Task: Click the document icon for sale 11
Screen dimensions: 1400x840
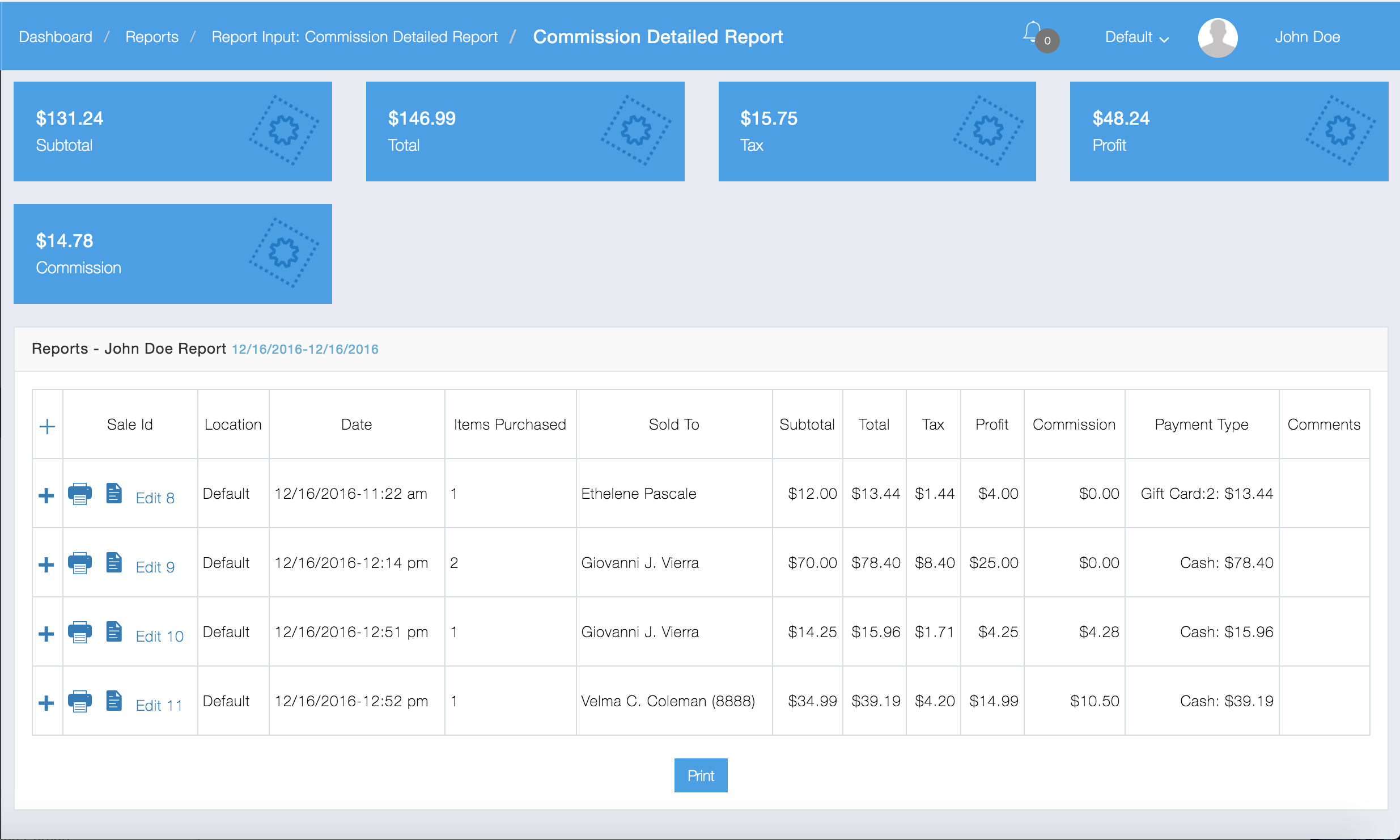Action: [114, 701]
